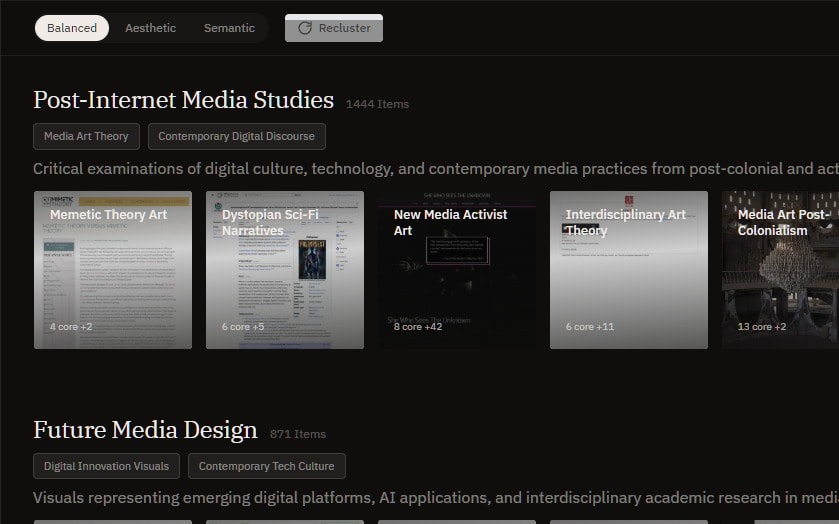The width and height of the screenshot is (839, 524).
Task: Click the Recluster button
Action: point(334,28)
